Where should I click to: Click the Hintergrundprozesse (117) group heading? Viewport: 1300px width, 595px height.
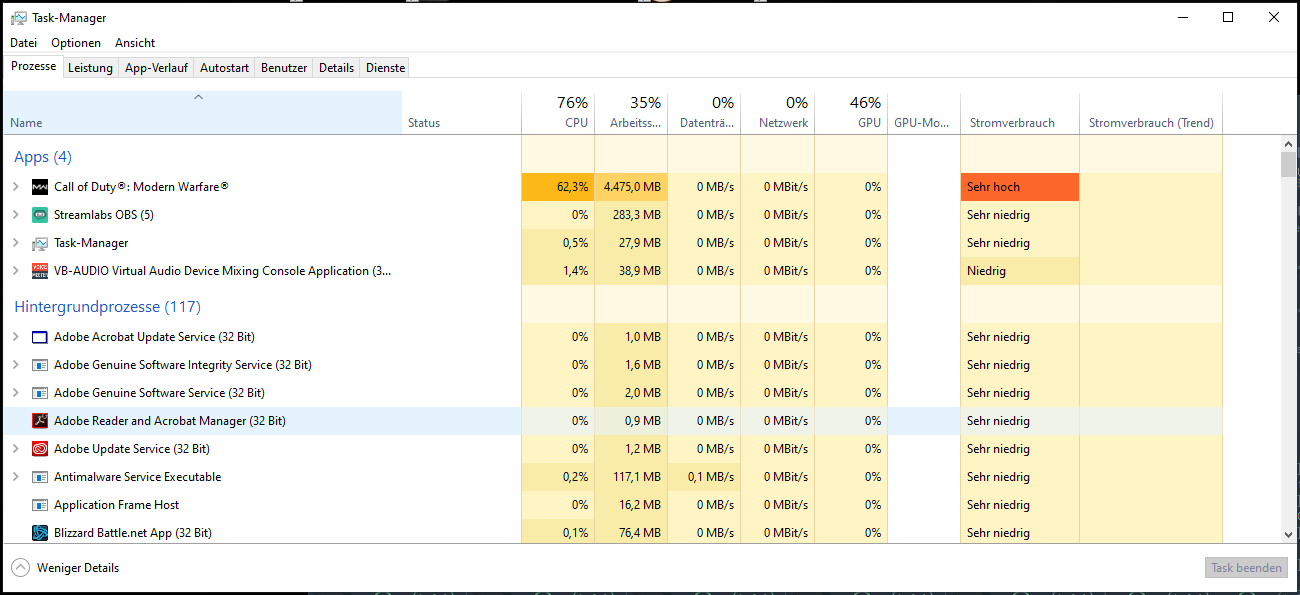point(107,307)
